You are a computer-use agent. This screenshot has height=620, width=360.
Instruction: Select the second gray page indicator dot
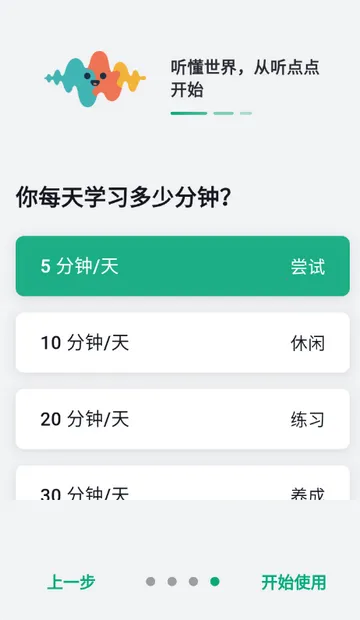point(172,581)
